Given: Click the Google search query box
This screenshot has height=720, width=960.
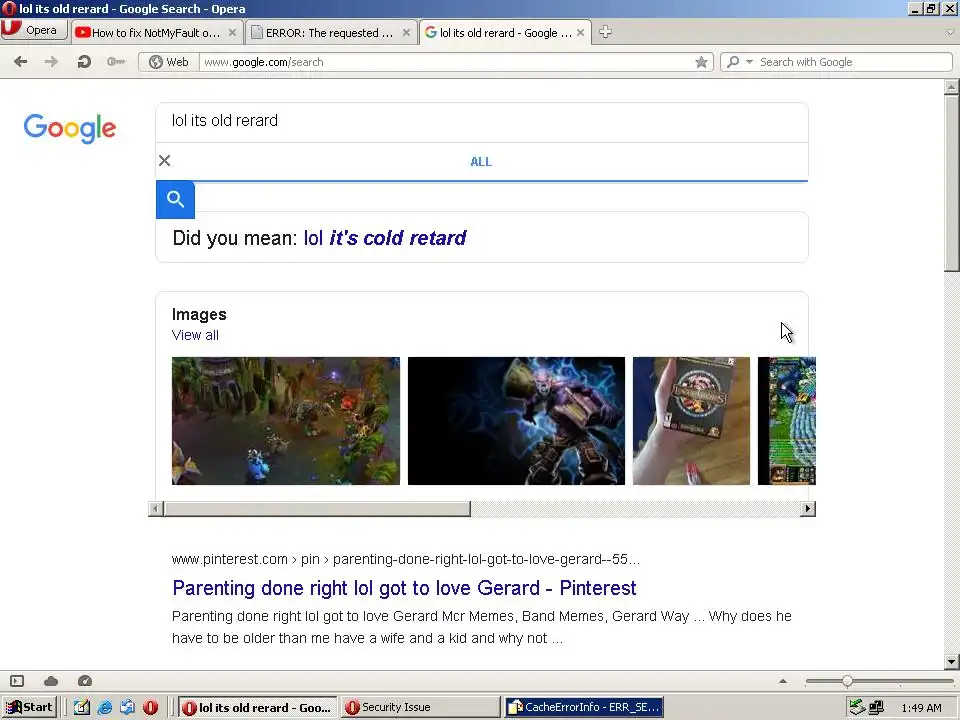Looking at the screenshot, I should (x=482, y=121).
